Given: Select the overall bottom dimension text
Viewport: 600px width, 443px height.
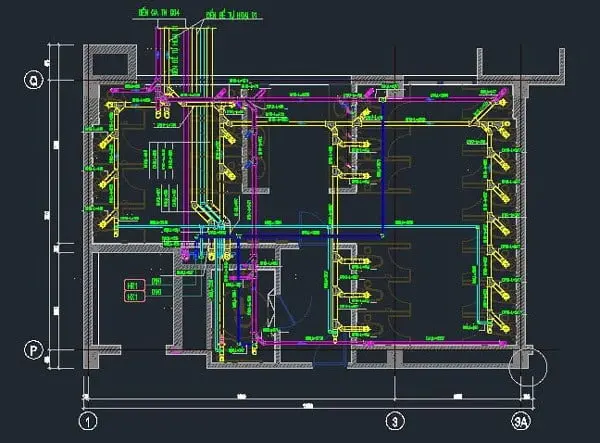Looking at the screenshot, I should click(x=308, y=406).
